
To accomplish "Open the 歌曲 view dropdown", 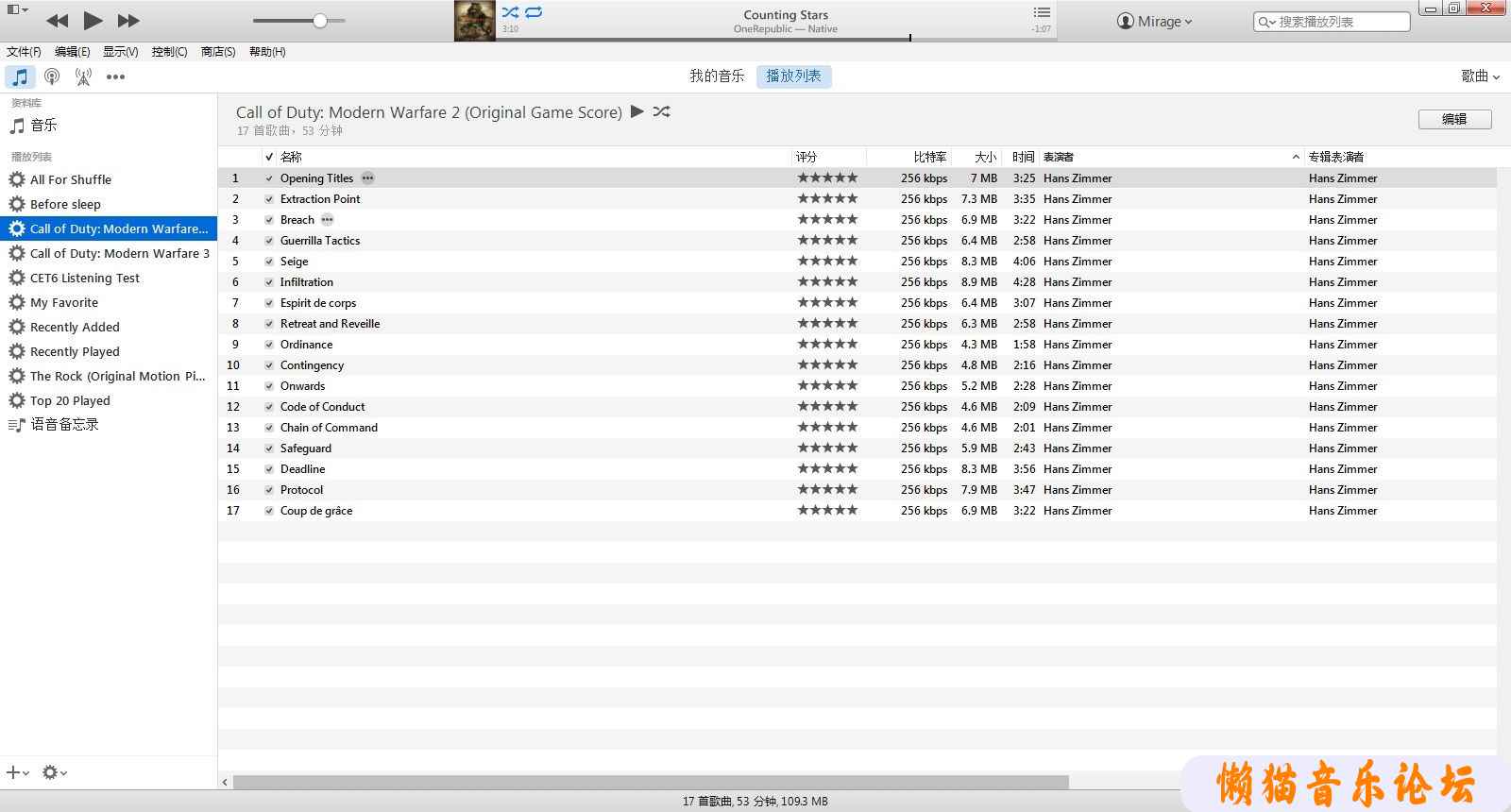I will tap(1480, 76).
